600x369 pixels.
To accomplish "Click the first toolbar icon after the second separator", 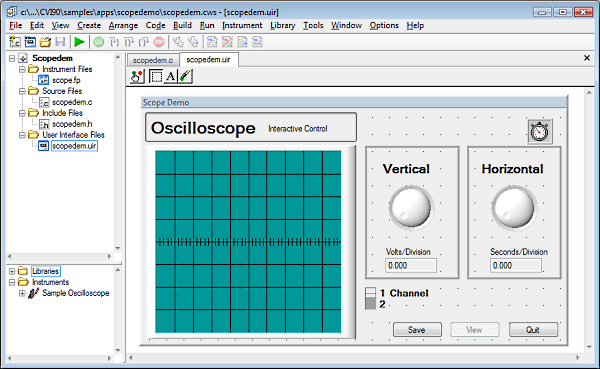I will tap(212, 42).
